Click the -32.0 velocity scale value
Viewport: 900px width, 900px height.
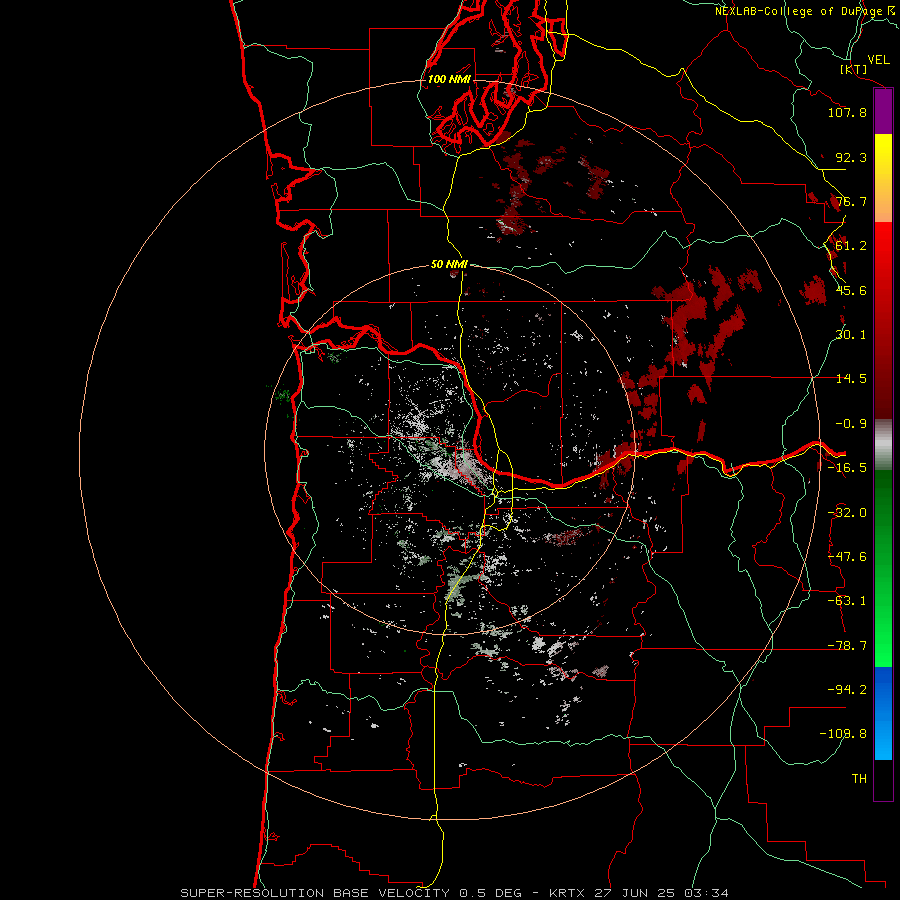pos(847,513)
